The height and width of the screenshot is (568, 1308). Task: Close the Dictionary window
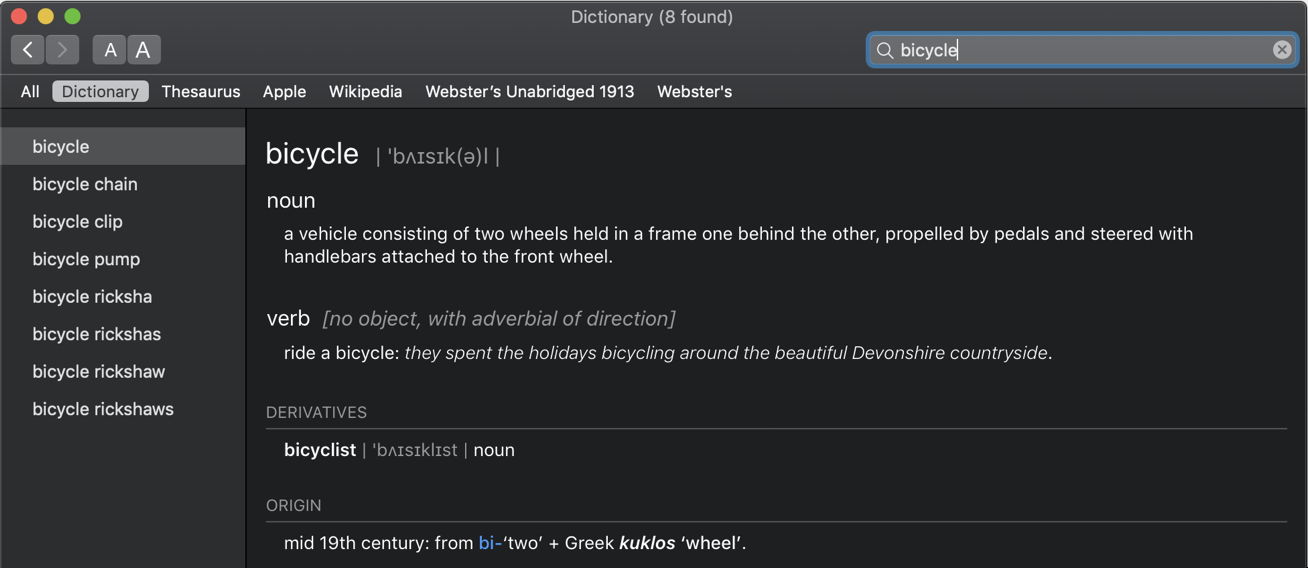tap(18, 16)
